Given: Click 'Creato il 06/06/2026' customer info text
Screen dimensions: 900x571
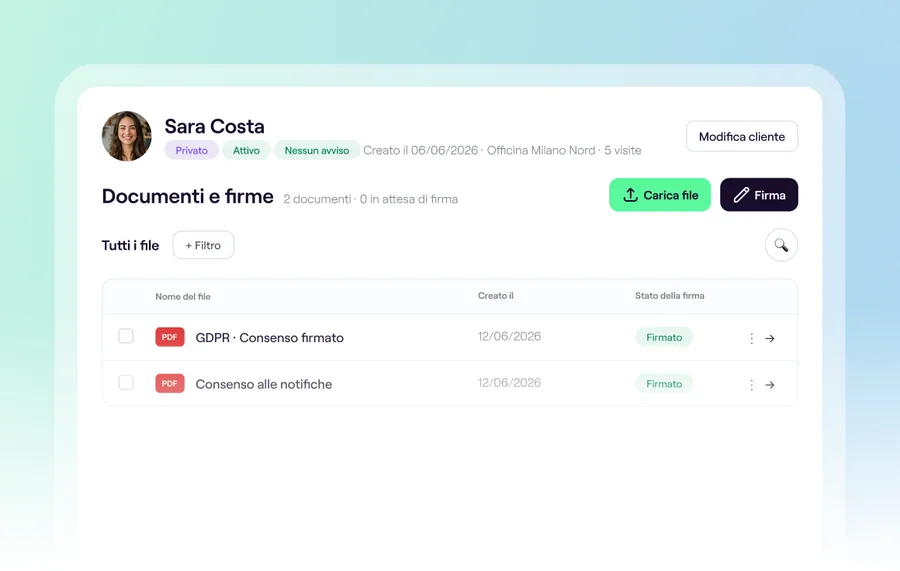Looking at the screenshot, I should point(421,150).
